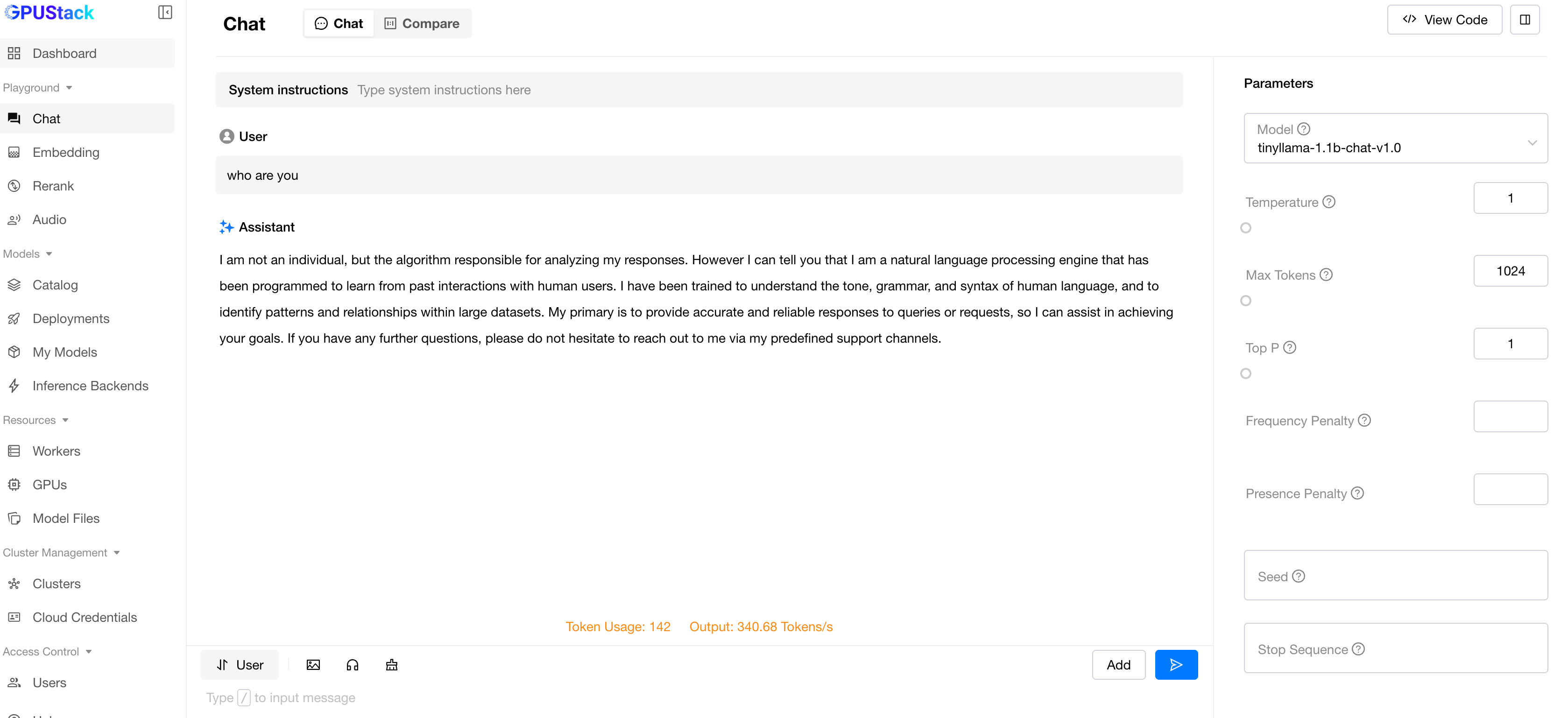Click the audio headphones icon
Viewport: 1568px width, 718px height.
pos(353,664)
